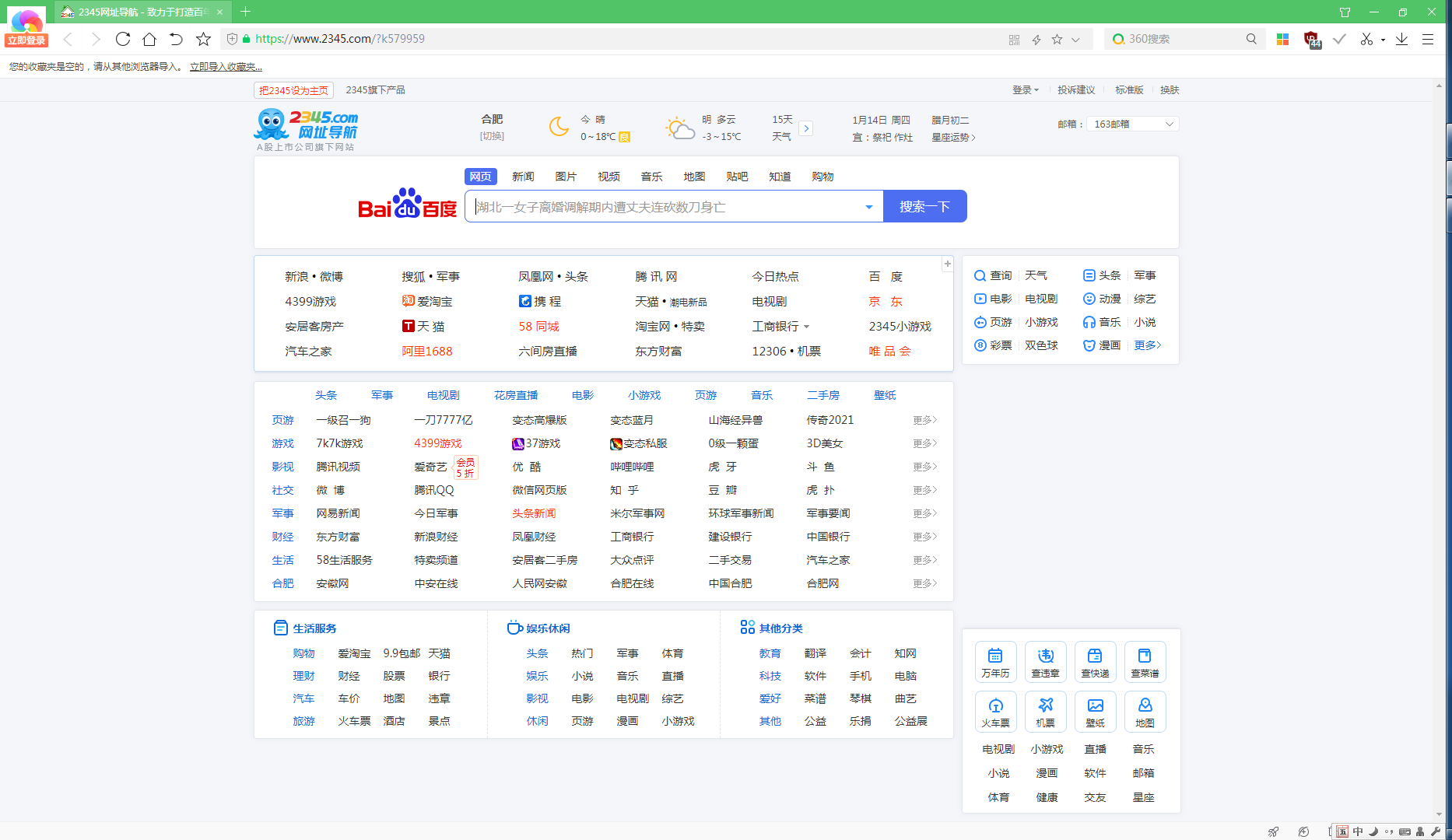Open 火车票 train ticket icon
Viewport: 1452px width, 840px height.
(x=995, y=711)
